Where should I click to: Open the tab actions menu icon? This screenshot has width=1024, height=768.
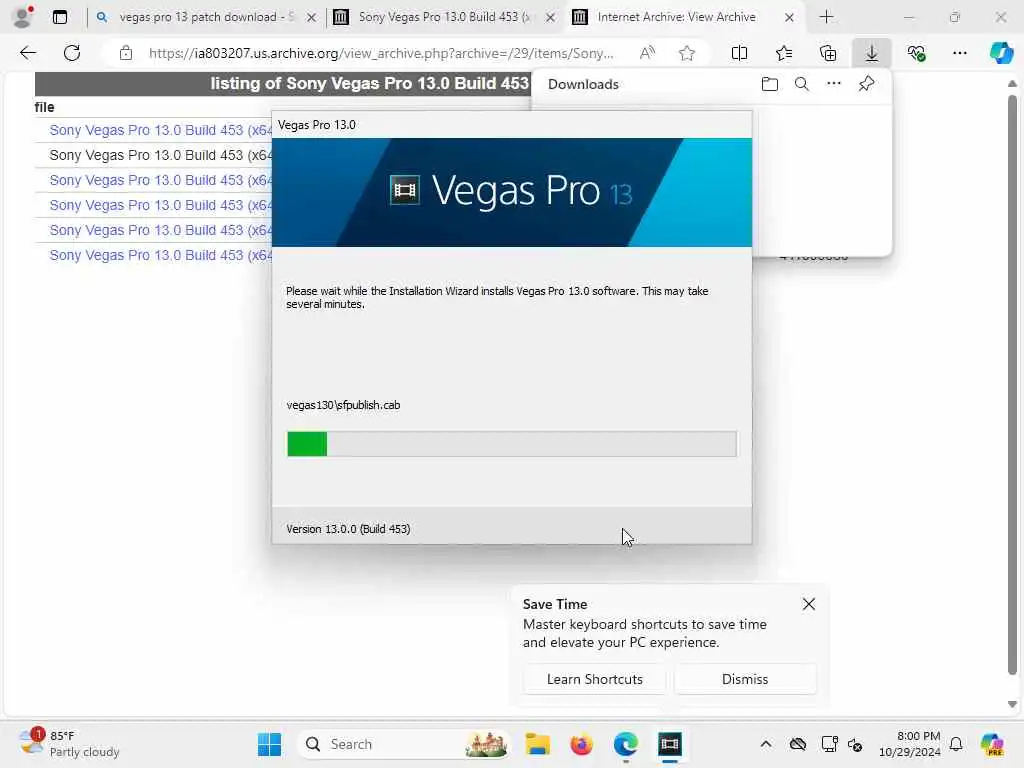click(x=59, y=17)
